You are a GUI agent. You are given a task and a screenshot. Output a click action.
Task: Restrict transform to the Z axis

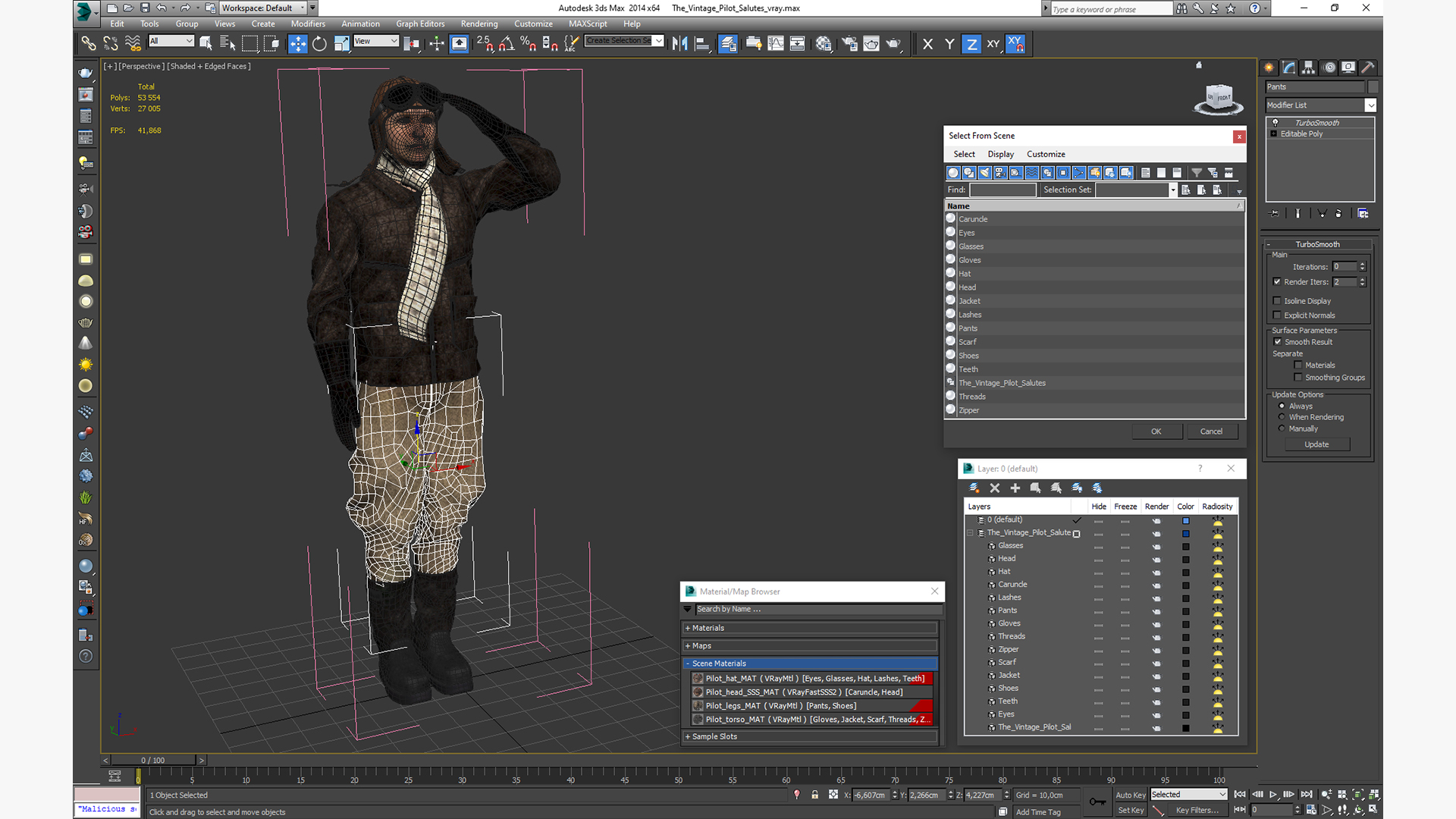coord(971,44)
